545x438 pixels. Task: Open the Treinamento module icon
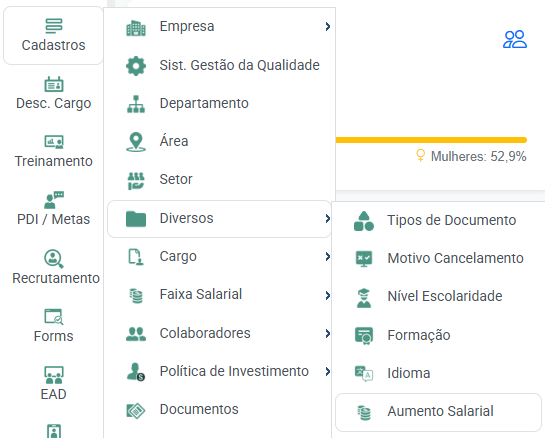tap(54, 142)
